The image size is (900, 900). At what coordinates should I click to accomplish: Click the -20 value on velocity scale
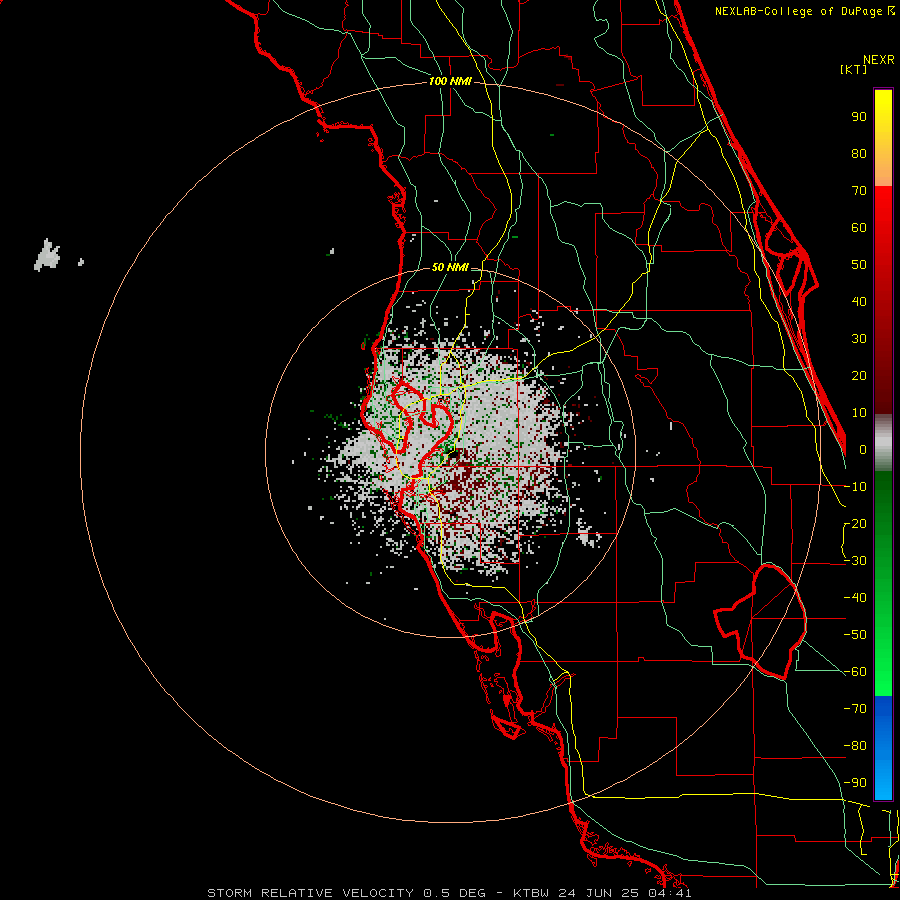pos(855,524)
